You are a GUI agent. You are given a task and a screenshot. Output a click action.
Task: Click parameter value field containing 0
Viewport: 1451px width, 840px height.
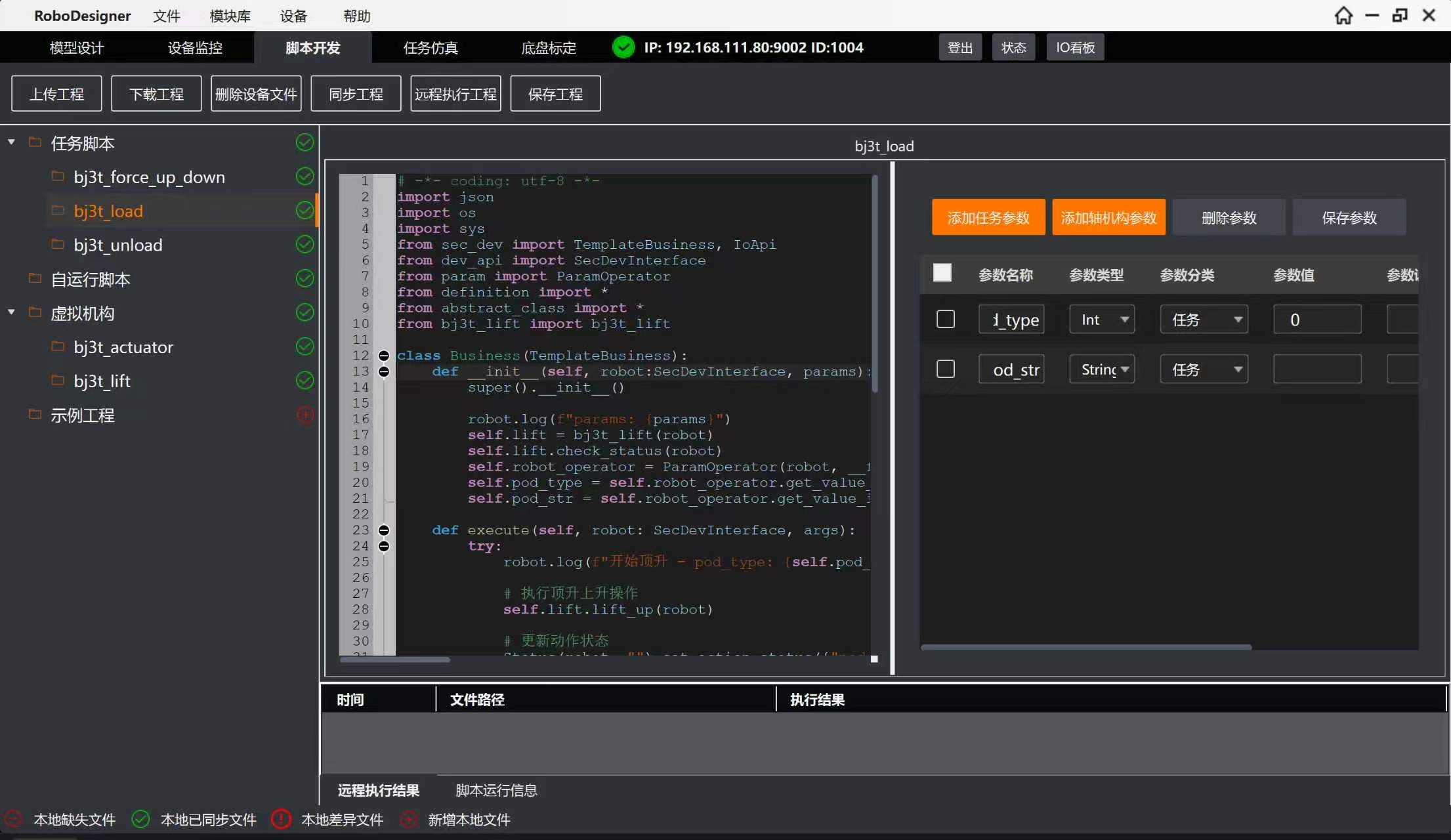pos(1317,320)
